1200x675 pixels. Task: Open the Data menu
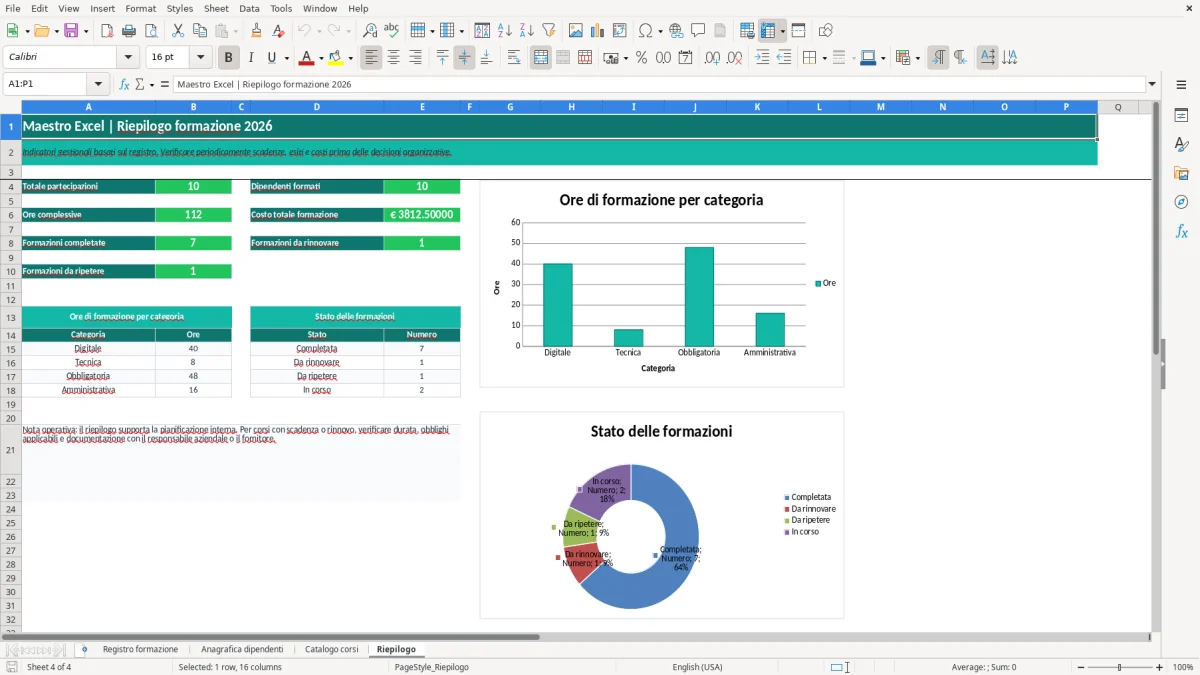pos(249,8)
